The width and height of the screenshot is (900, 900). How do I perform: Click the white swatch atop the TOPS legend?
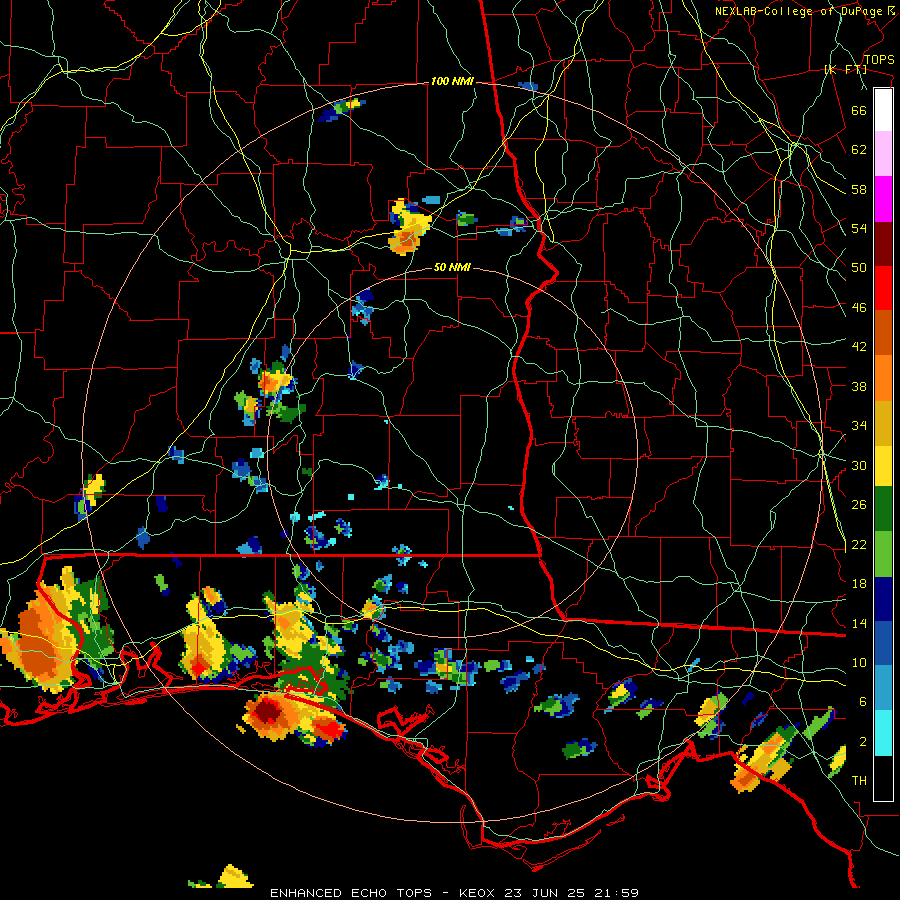pos(883,110)
